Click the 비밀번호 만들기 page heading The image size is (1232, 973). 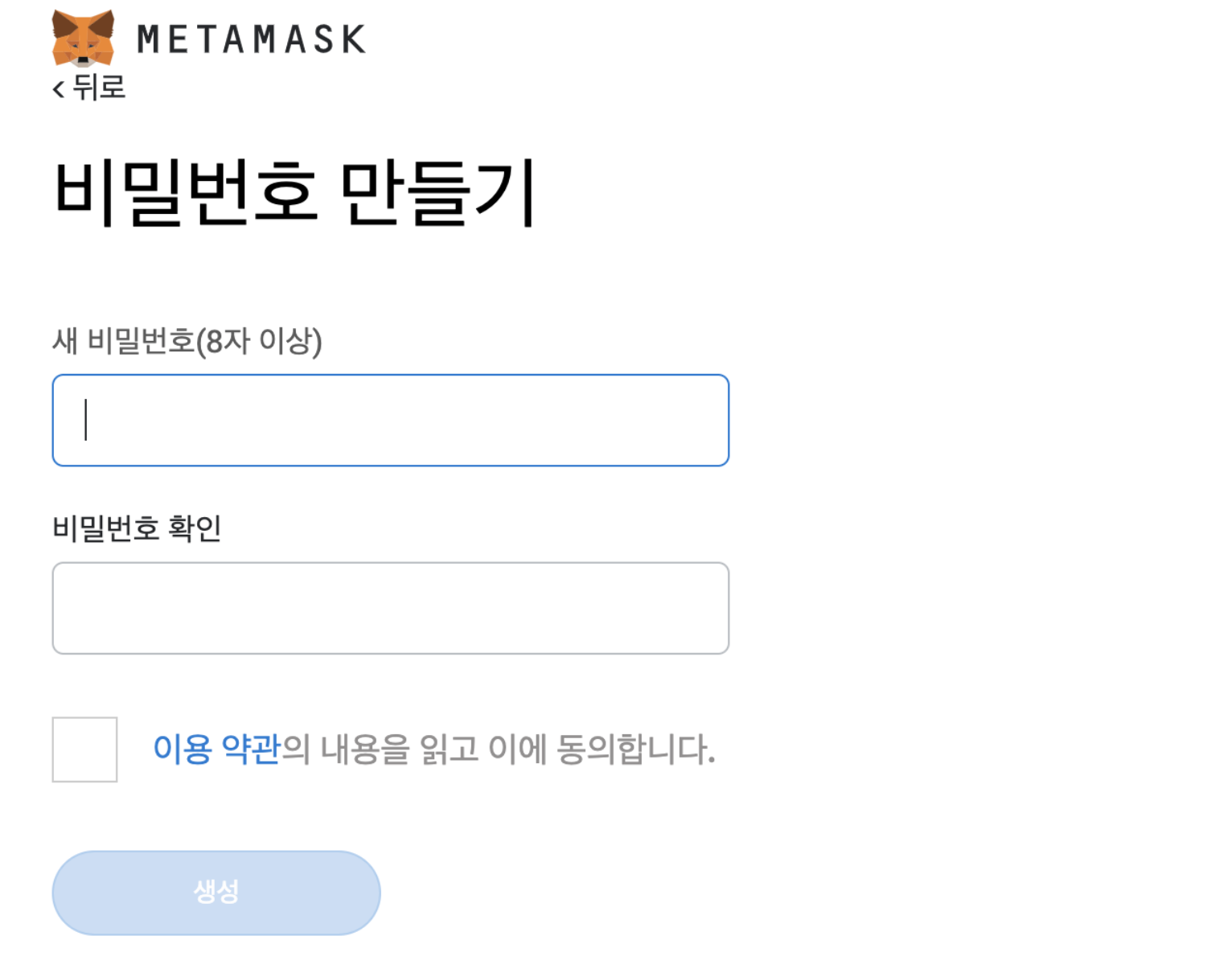pos(294,193)
